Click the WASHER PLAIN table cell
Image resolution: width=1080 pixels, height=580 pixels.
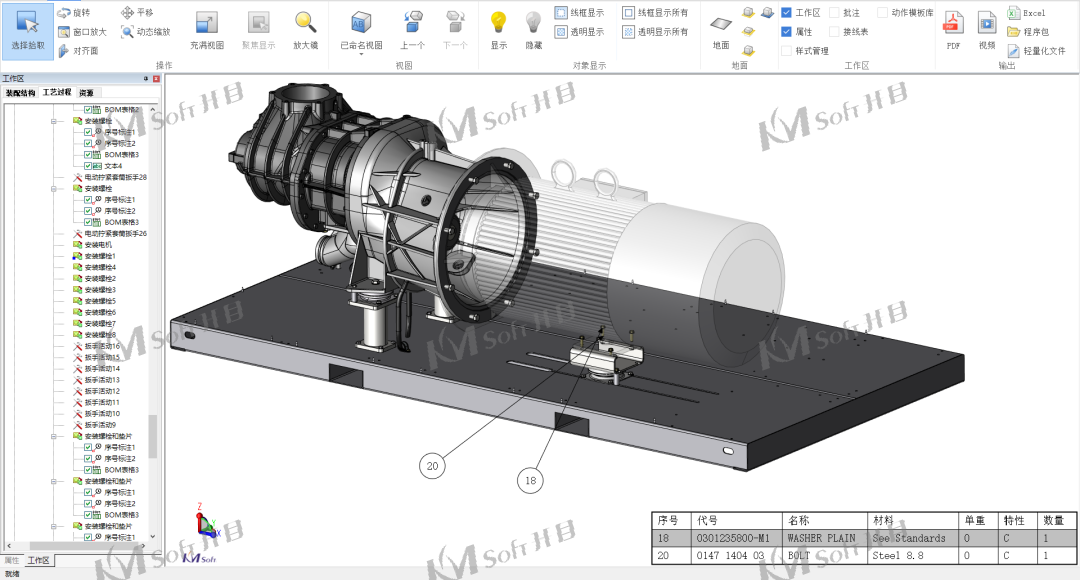tap(825, 538)
